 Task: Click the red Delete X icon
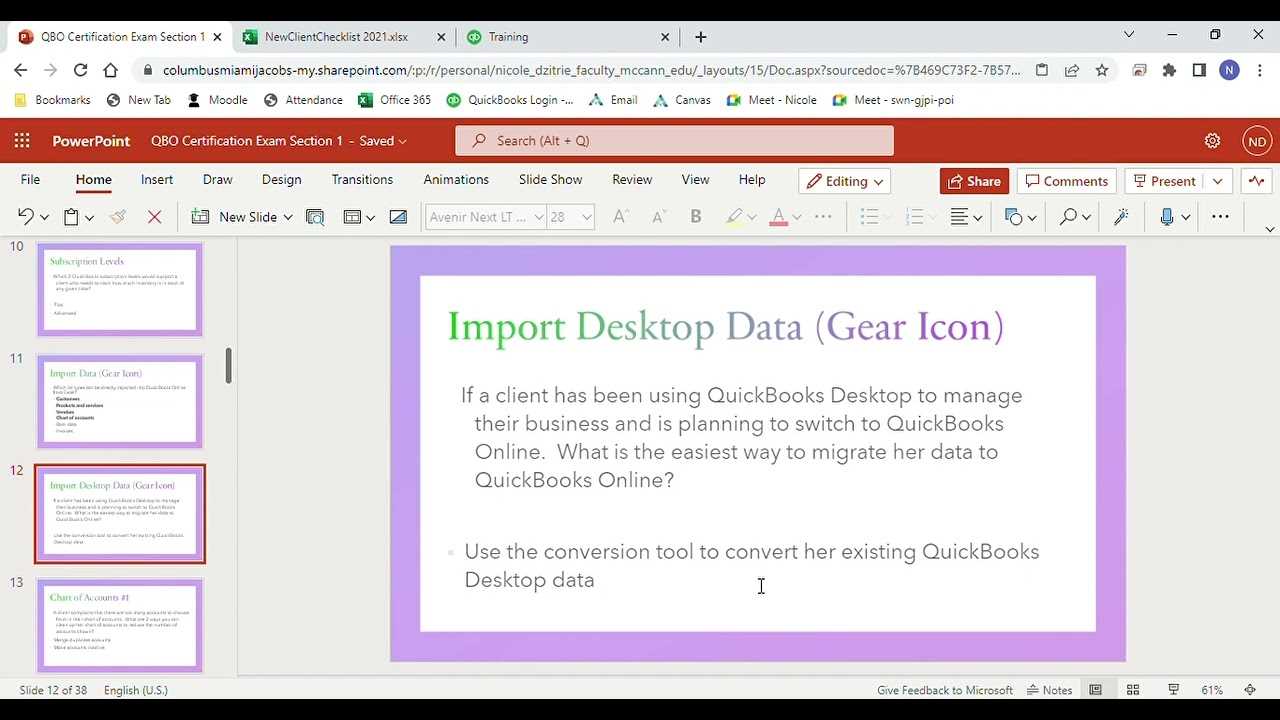click(x=154, y=217)
